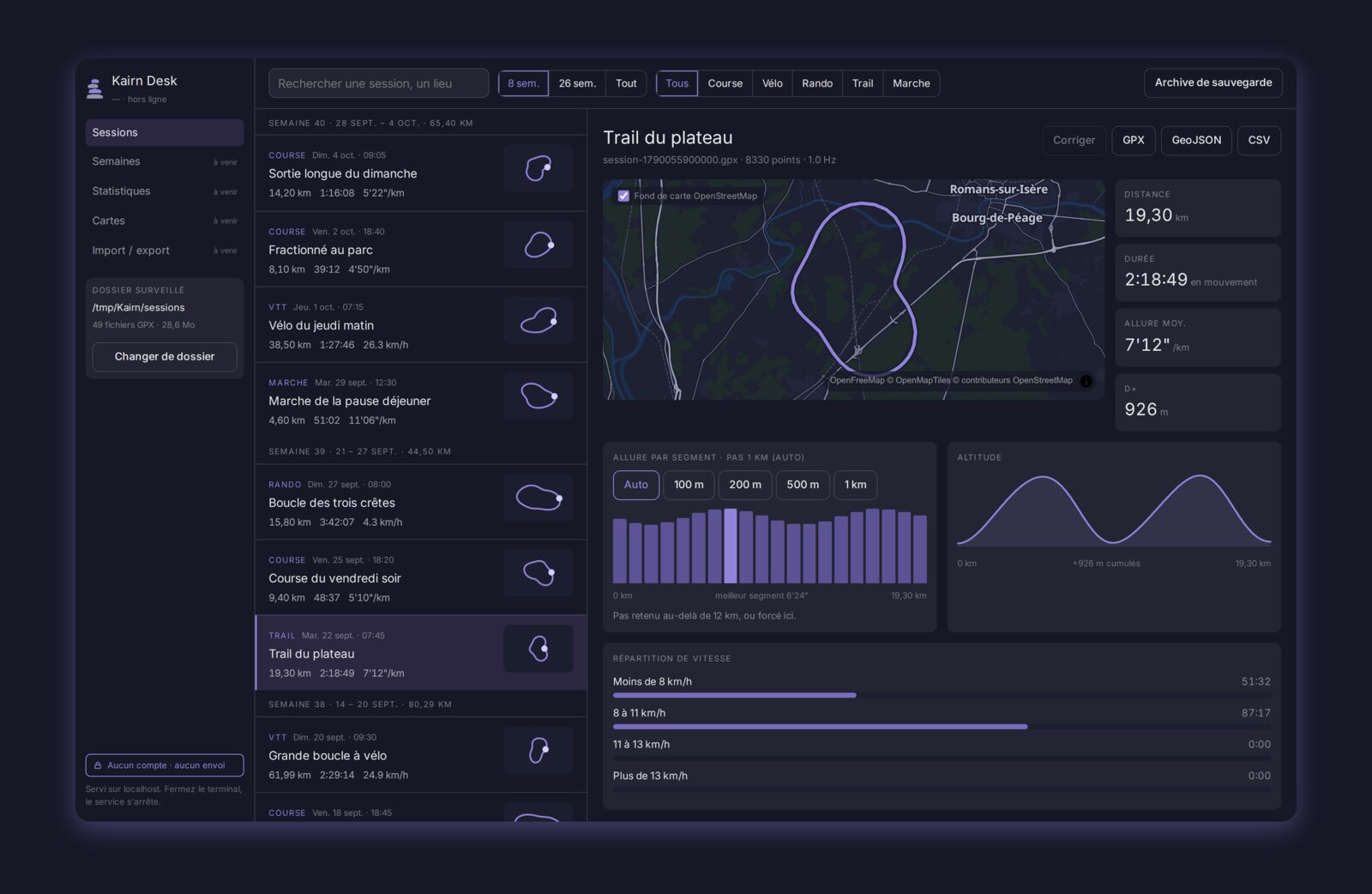1372x894 pixels.
Task: Filter sessions by Marche
Action: click(912, 83)
